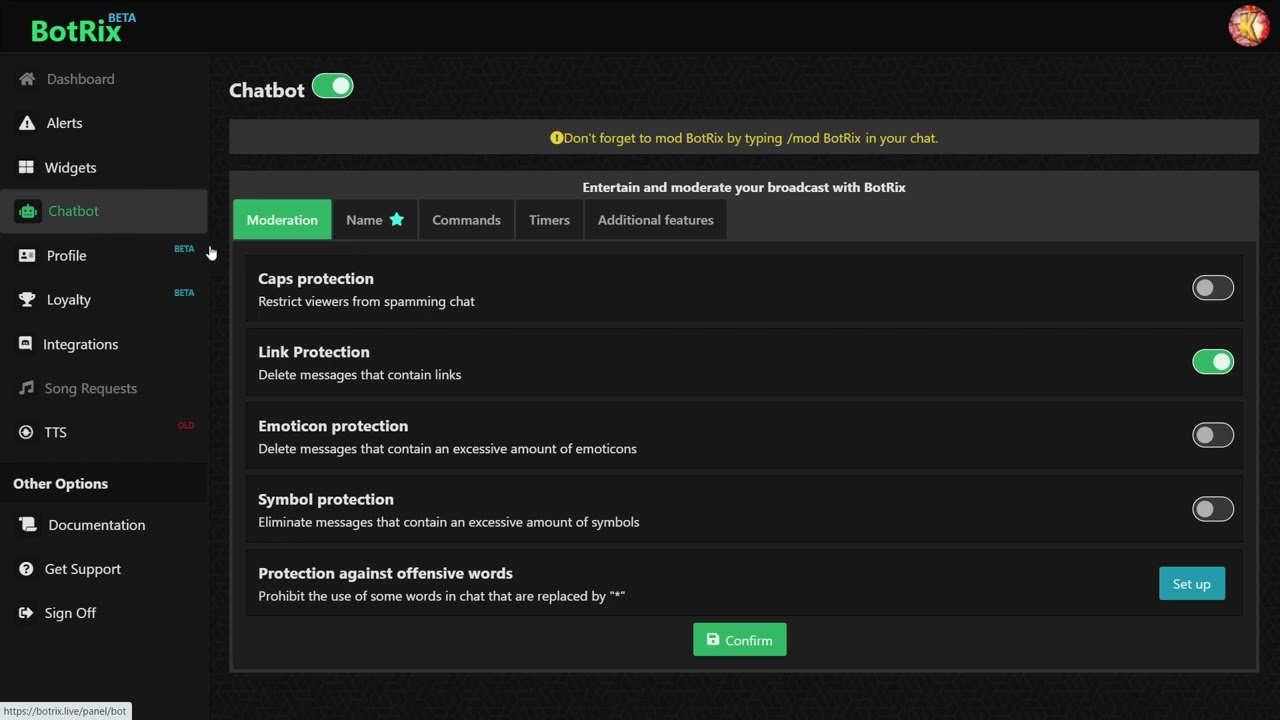Open Documentation link
The image size is (1280, 720).
pos(96,525)
